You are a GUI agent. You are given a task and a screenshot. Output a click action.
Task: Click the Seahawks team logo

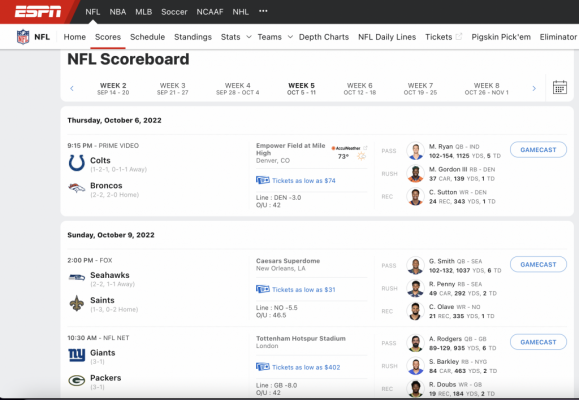(x=77, y=277)
